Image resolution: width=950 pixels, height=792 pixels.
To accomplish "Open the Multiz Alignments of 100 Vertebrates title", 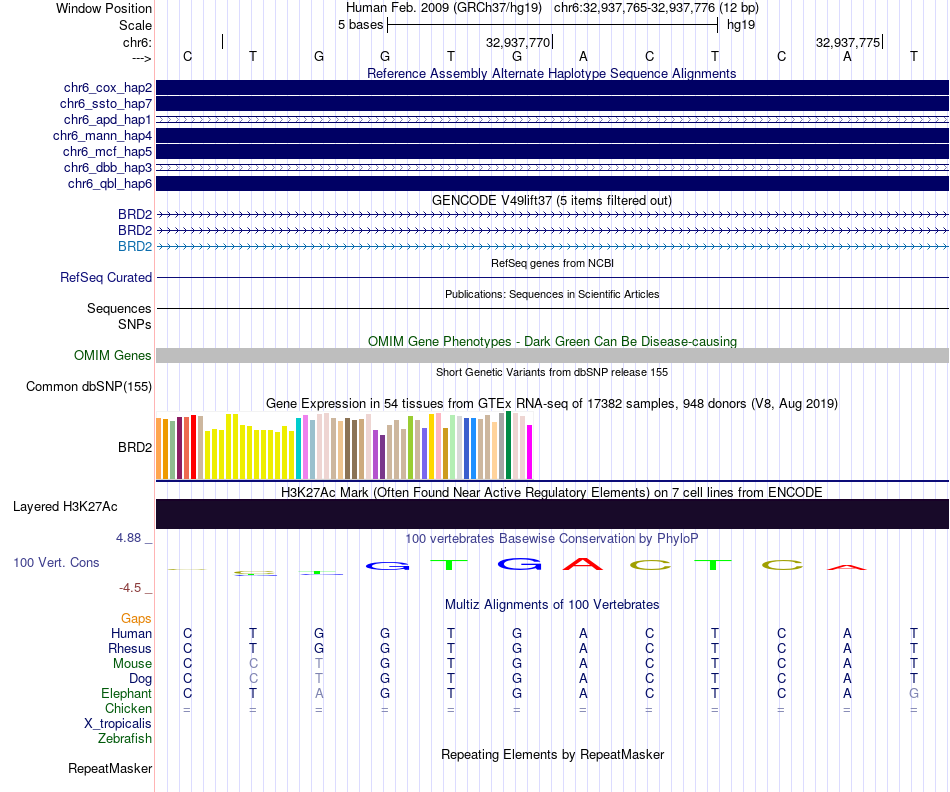I will point(551,605).
